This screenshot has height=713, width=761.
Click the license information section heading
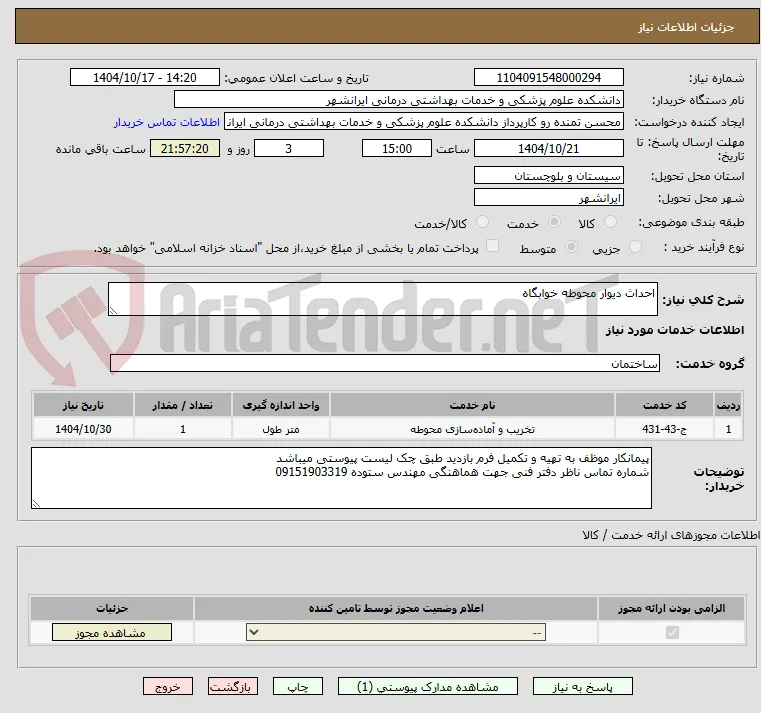(671, 535)
